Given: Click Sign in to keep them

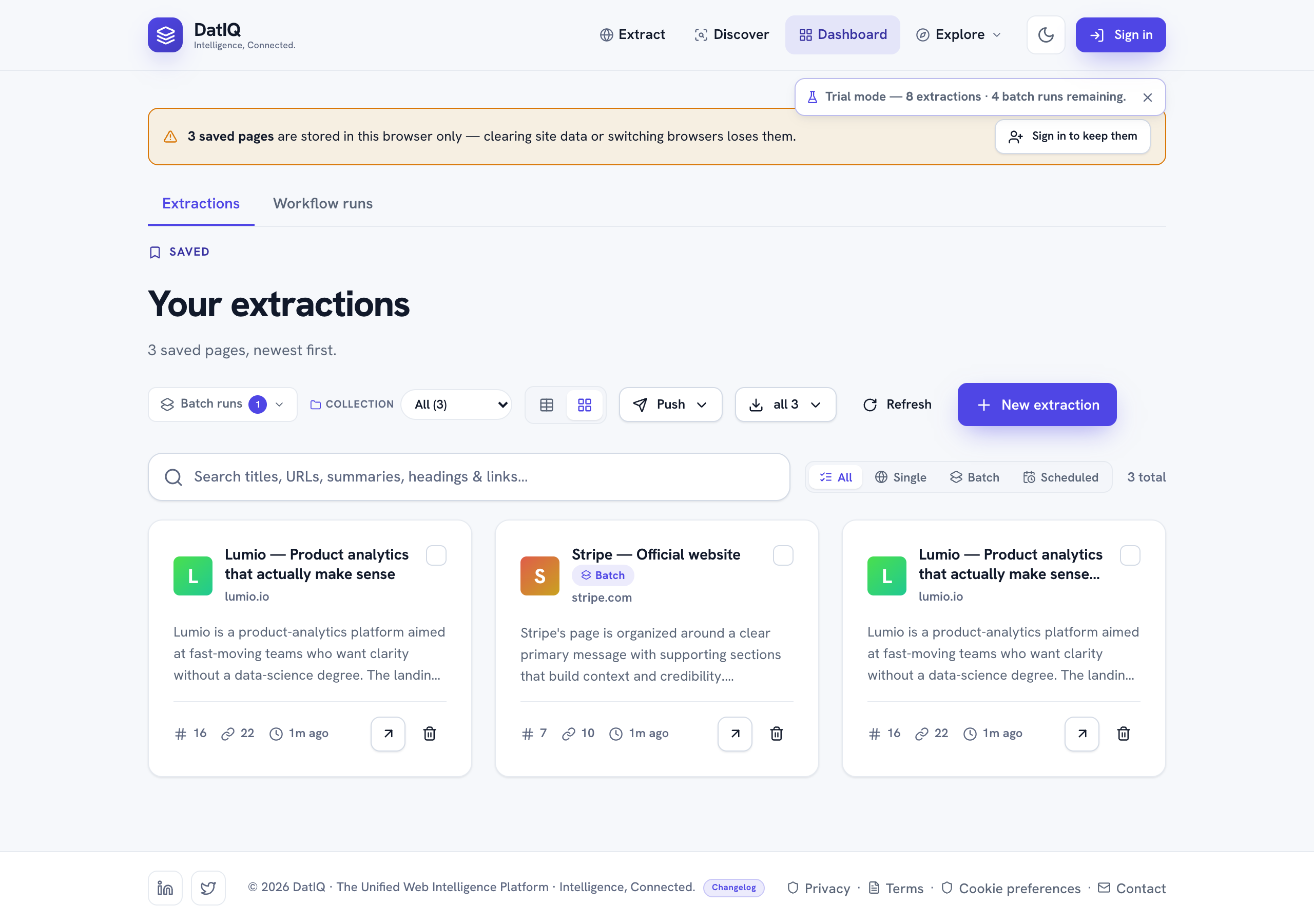Looking at the screenshot, I should (1072, 136).
